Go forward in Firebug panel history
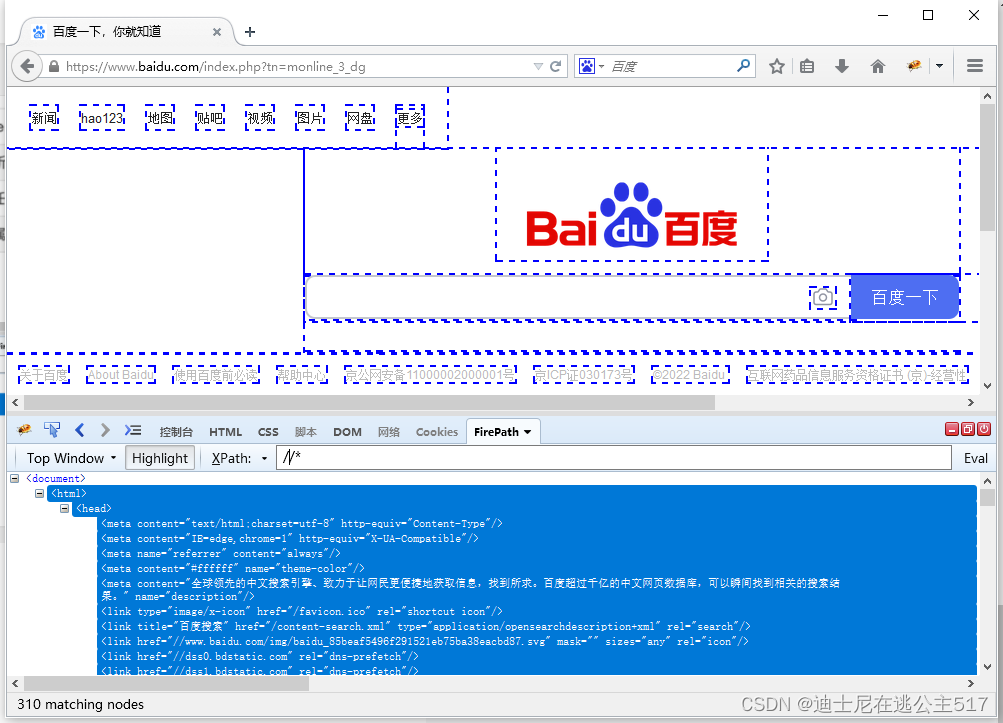 click(105, 430)
